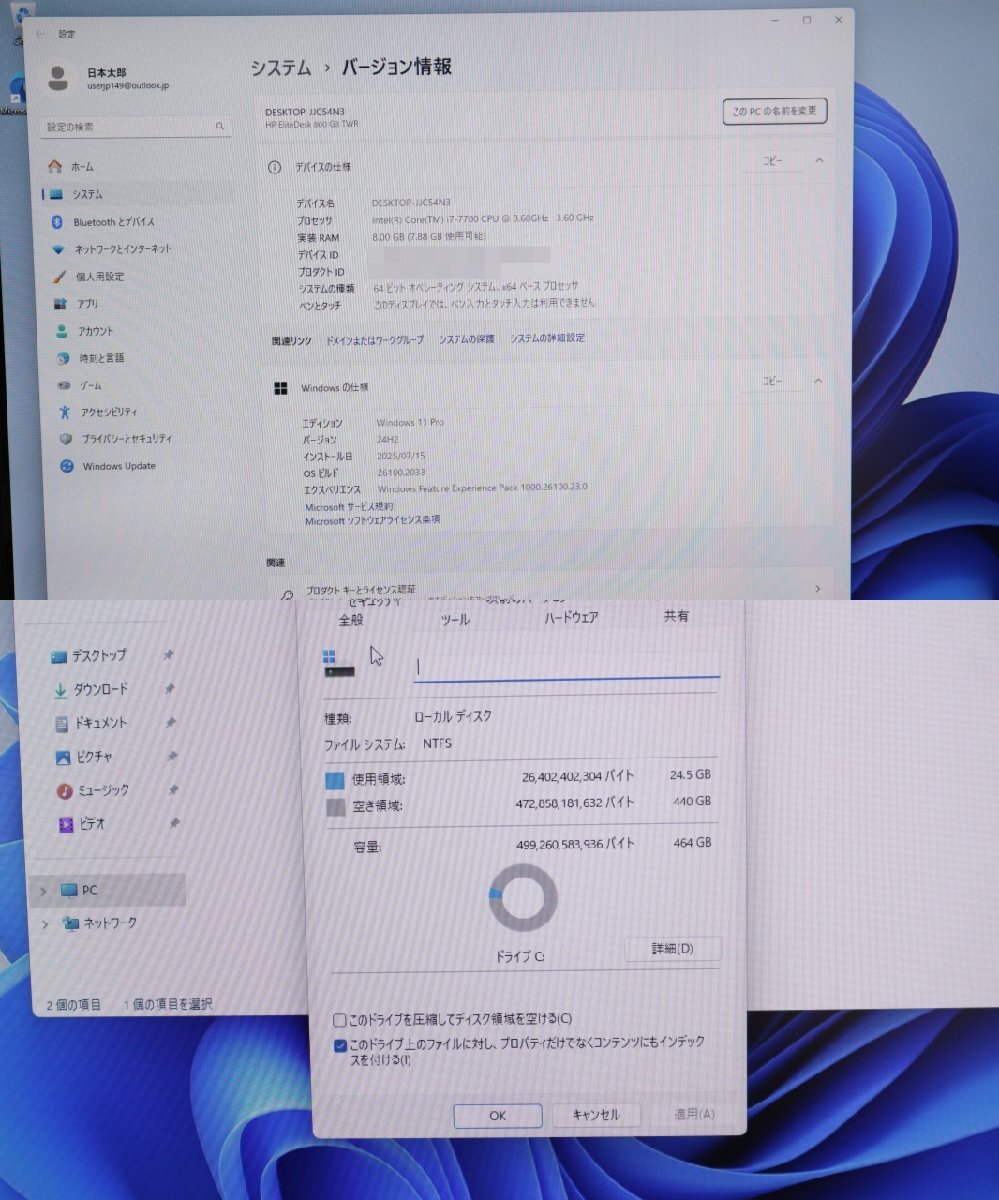Click the 24H2 version value
The height and width of the screenshot is (1200, 999).
[x=386, y=439]
